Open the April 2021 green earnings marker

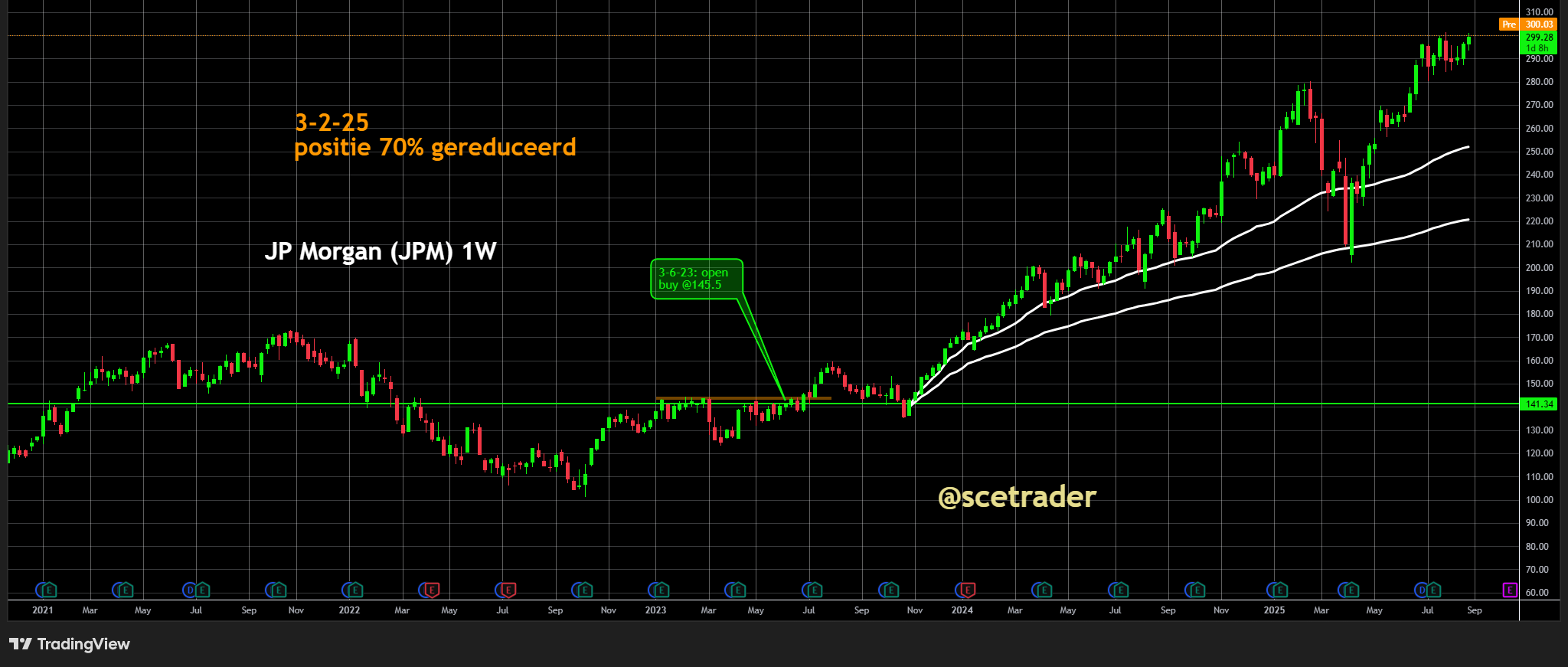coord(126,590)
